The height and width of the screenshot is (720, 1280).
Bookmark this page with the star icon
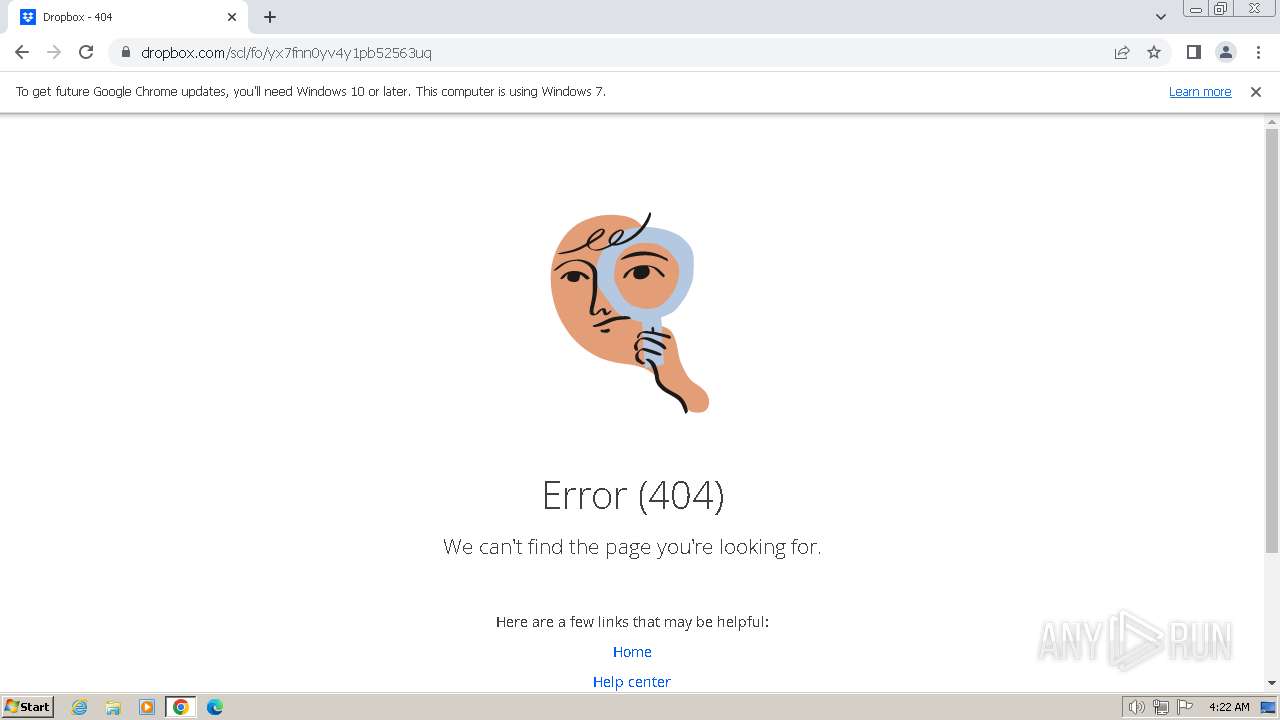[x=1154, y=52]
